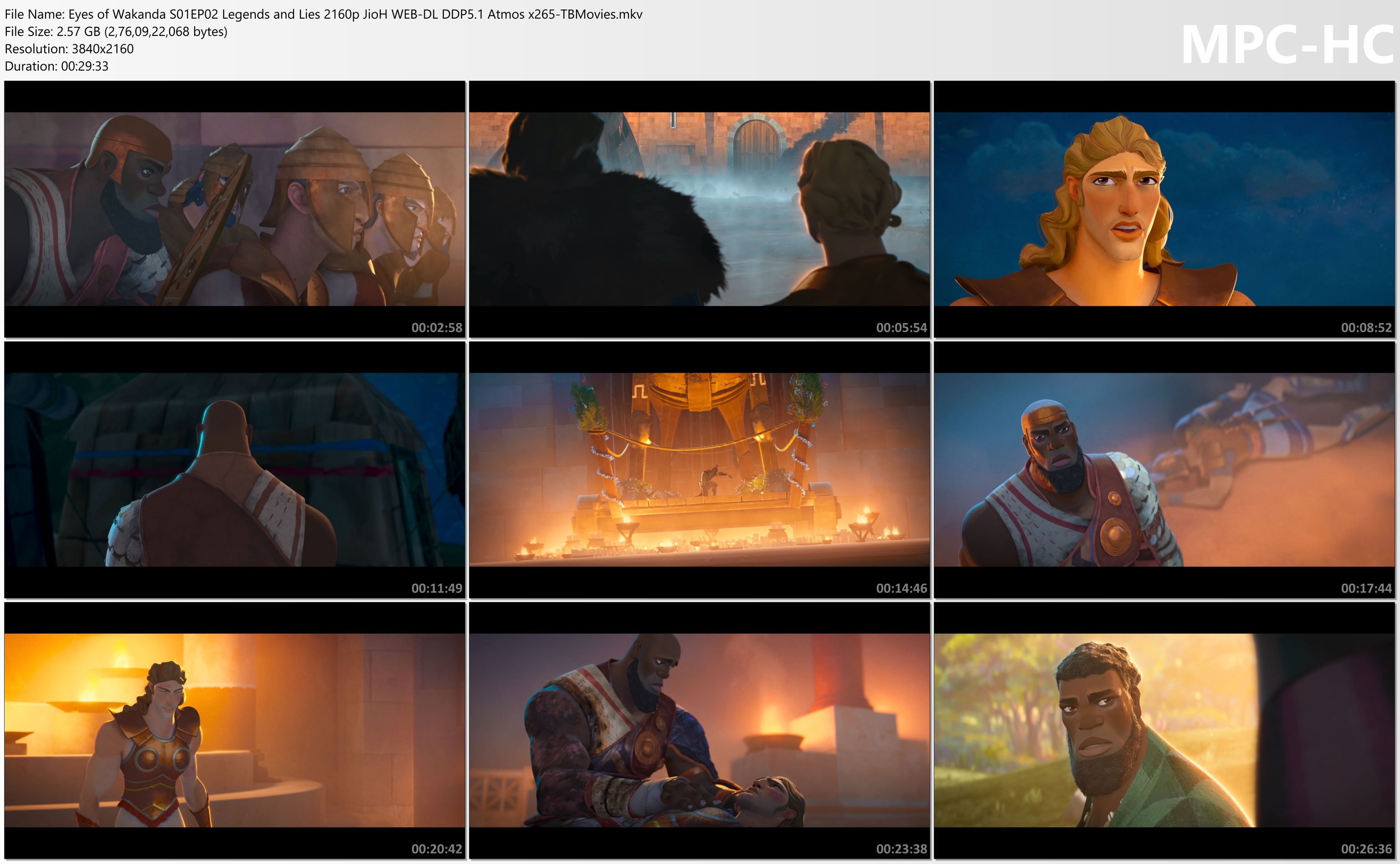Click the 00:02:58 timestamp label
This screenshot has height=864, width=1400.
pyautogui.click(x=437, y=328)
